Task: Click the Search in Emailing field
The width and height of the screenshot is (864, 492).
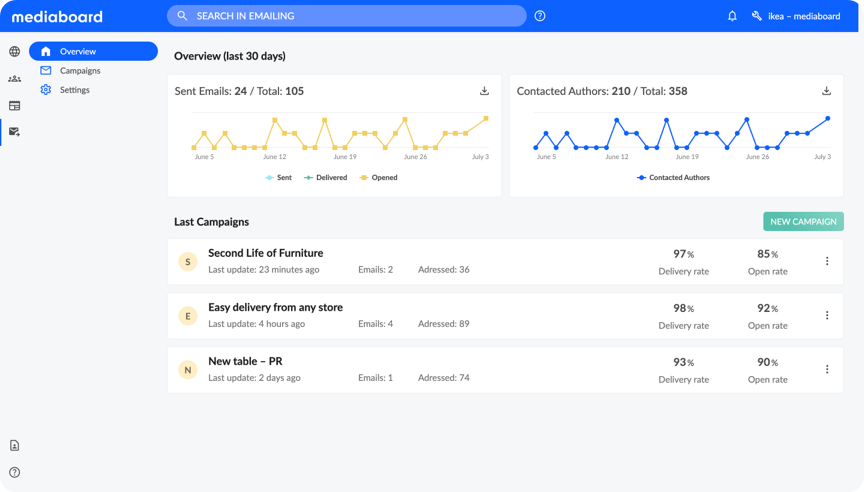Action: [350, 16]
